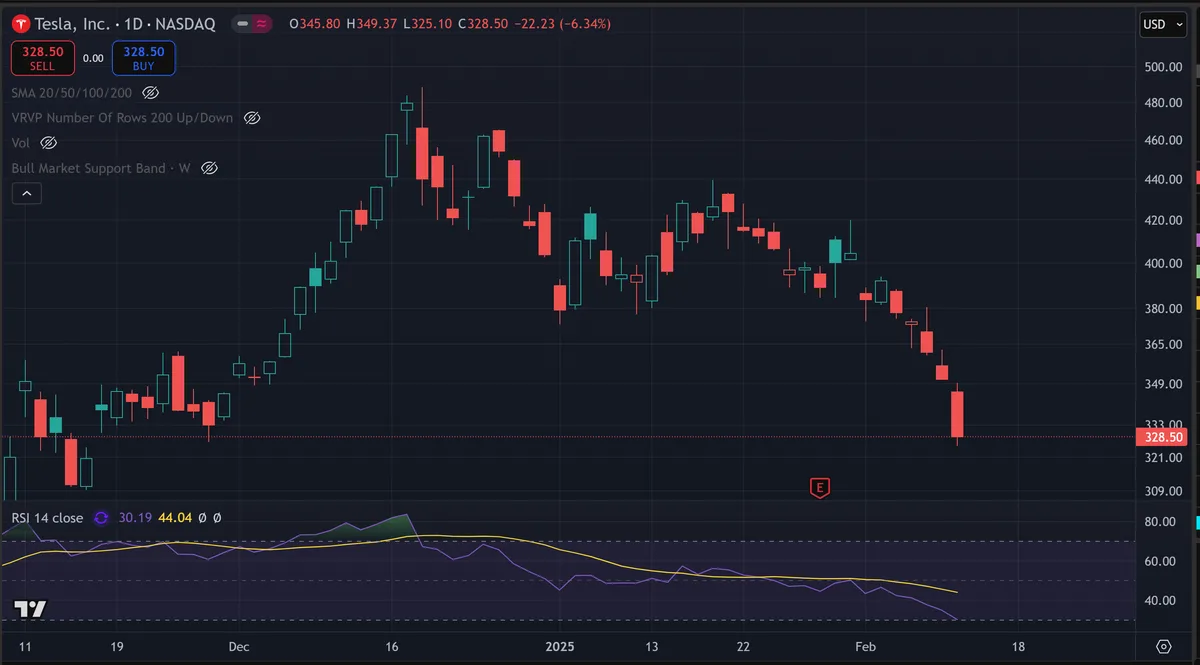1200x665 pixels.
Task: Click the 480.00 price scale label
Action: click(x=1164, y=103)
